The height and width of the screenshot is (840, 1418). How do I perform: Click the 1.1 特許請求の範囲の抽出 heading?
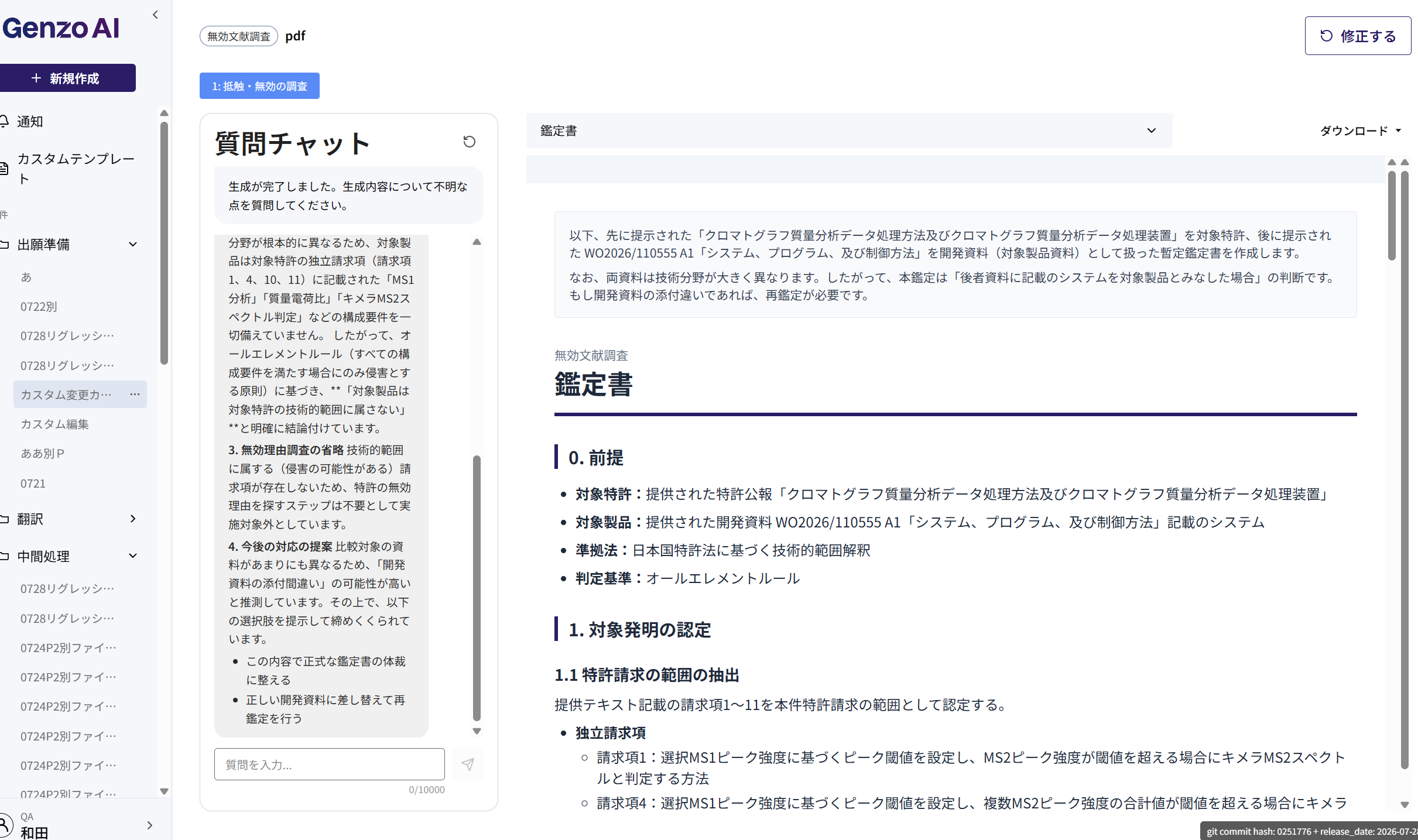pos(647,675)
